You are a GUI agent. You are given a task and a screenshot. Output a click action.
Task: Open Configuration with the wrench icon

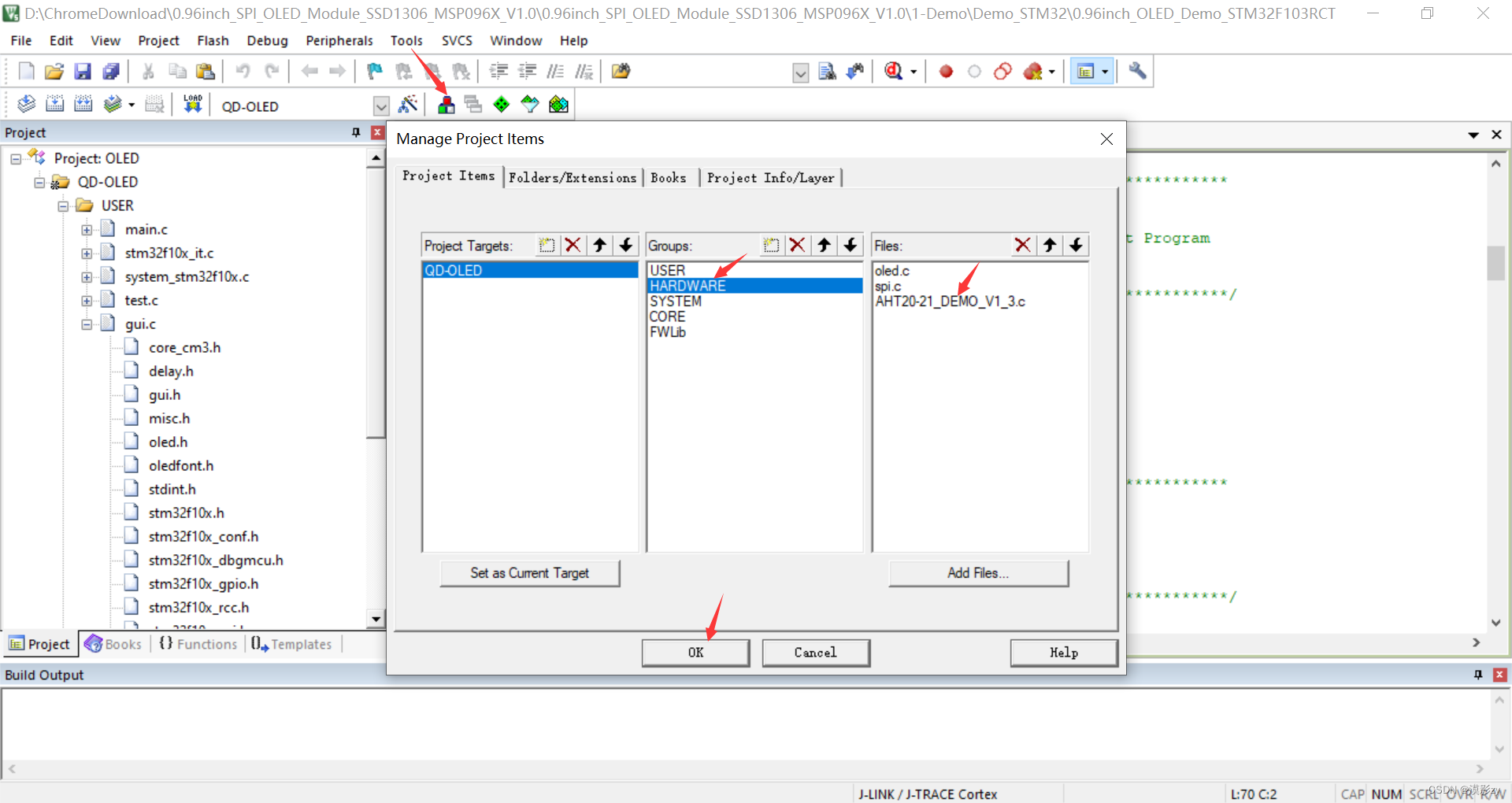coord(1136,72)
